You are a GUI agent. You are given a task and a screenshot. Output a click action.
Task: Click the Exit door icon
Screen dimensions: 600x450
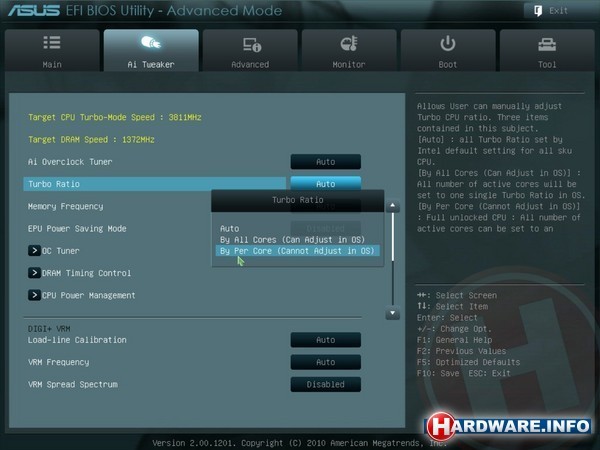pyautogui.click(x=538, y=10)
